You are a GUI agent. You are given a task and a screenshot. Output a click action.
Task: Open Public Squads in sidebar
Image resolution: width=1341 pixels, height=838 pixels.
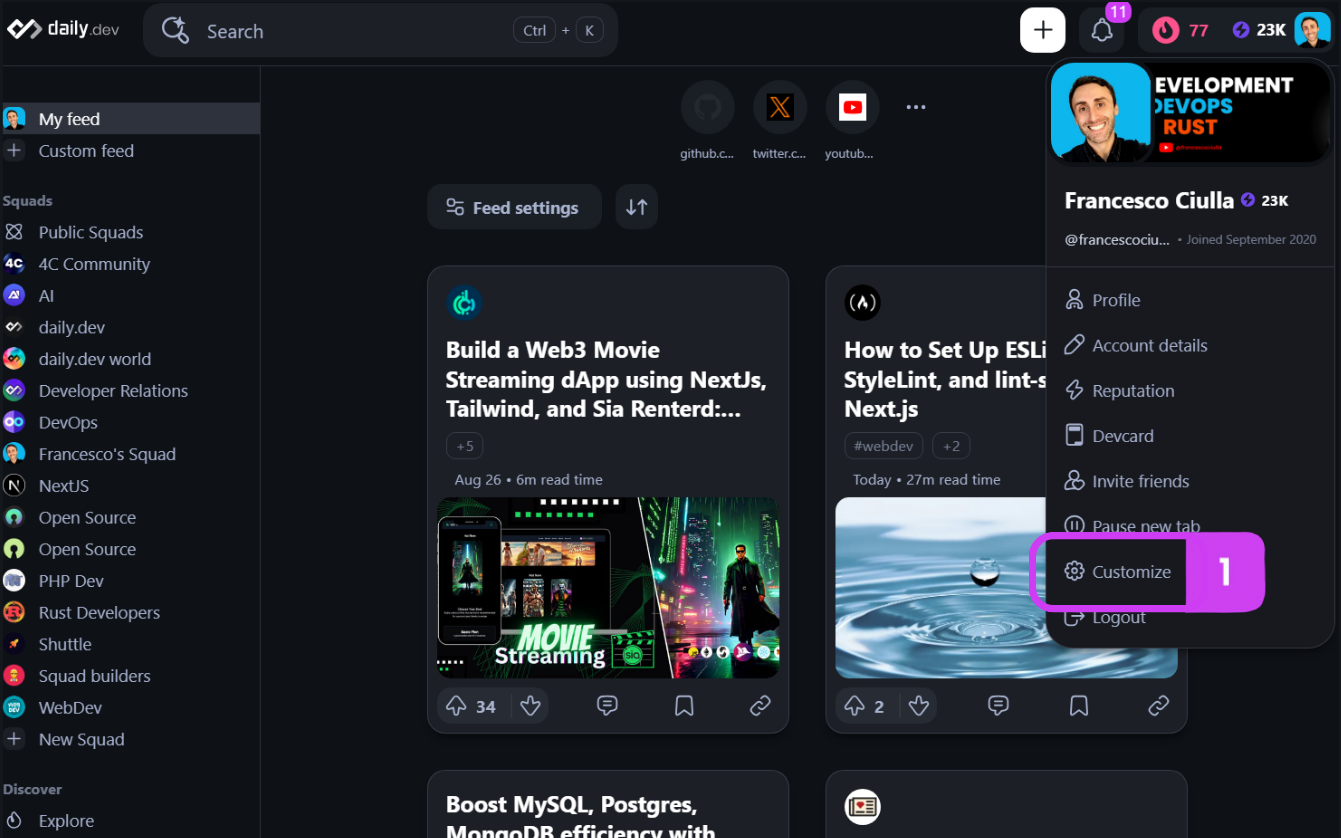(x=130, y=232)
